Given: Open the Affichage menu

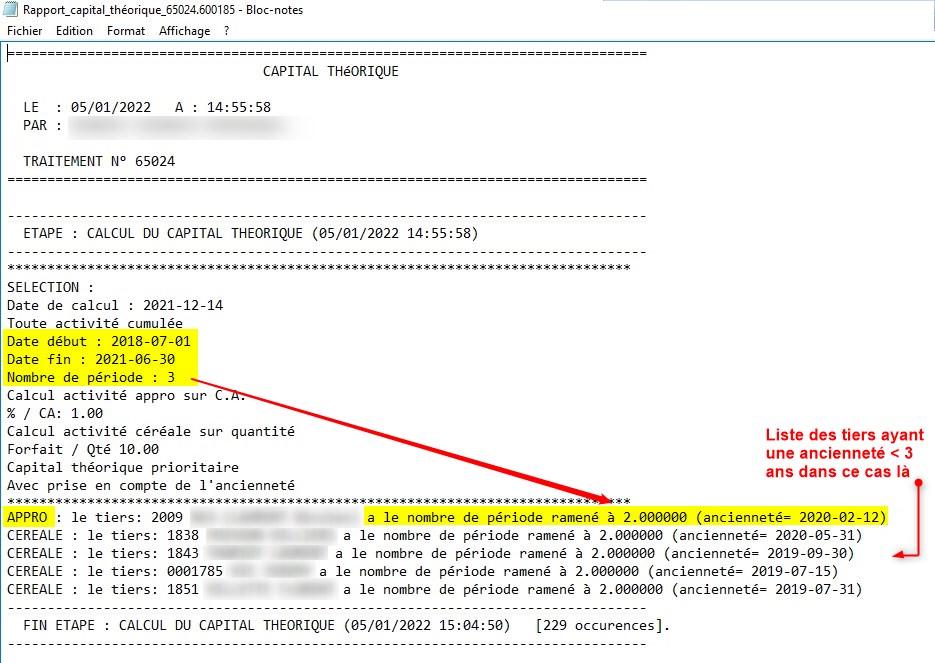Looking at the screenshot, I should (x=185, y=31).
